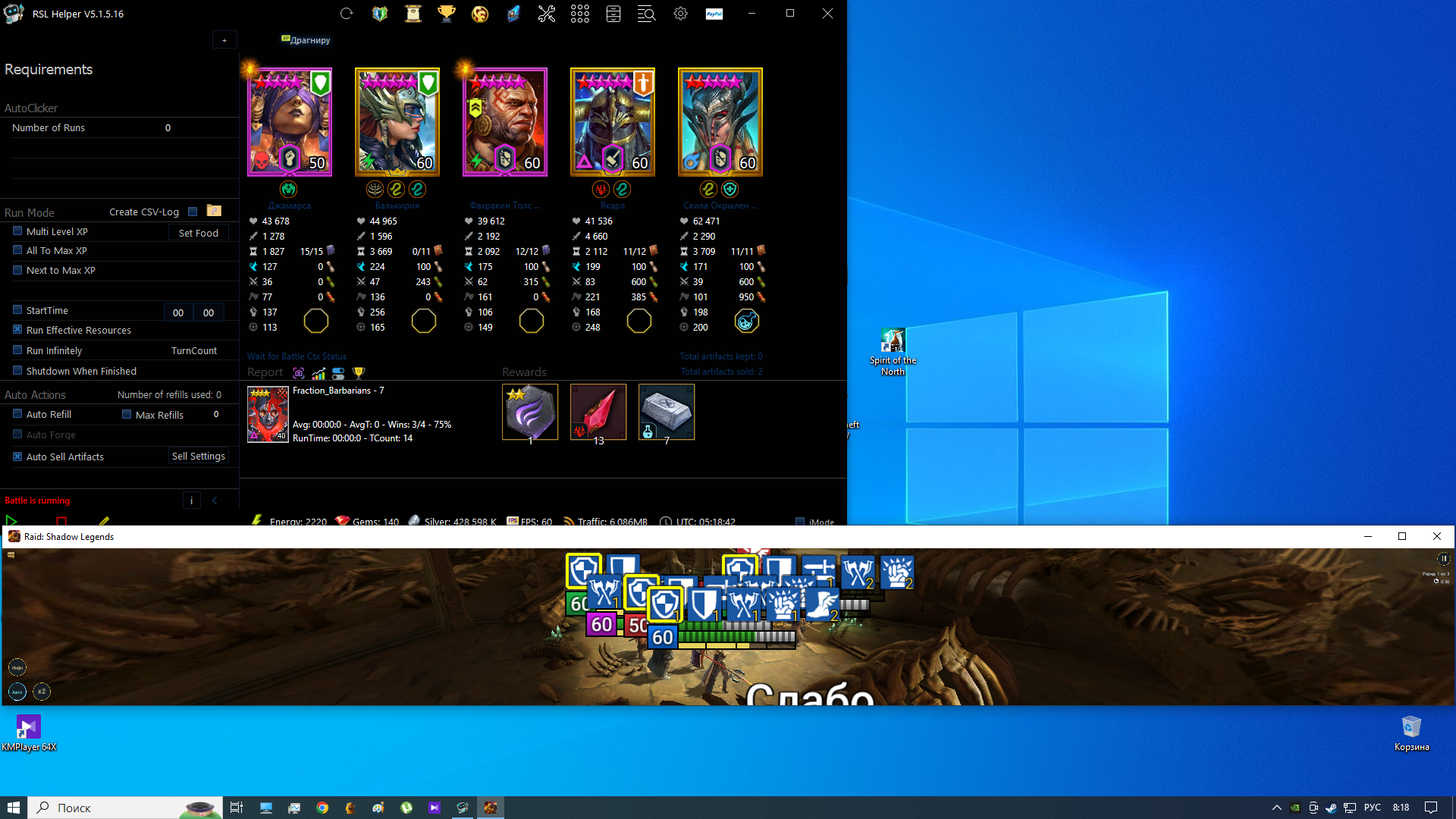Viewport: 1456px width, 819px height.
Task: Open the gold trophy icon in top toolbar
Action: coord(447,14)
